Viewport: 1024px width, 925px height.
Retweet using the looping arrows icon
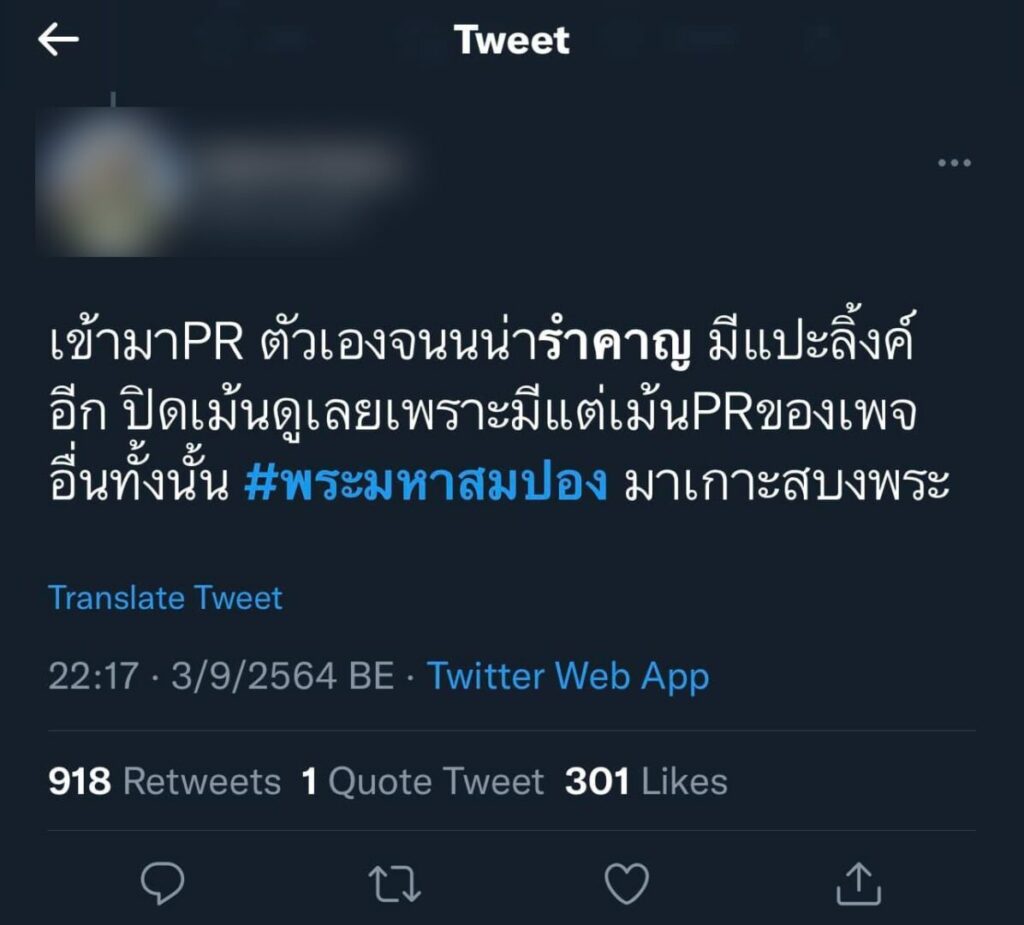(394, 884)
